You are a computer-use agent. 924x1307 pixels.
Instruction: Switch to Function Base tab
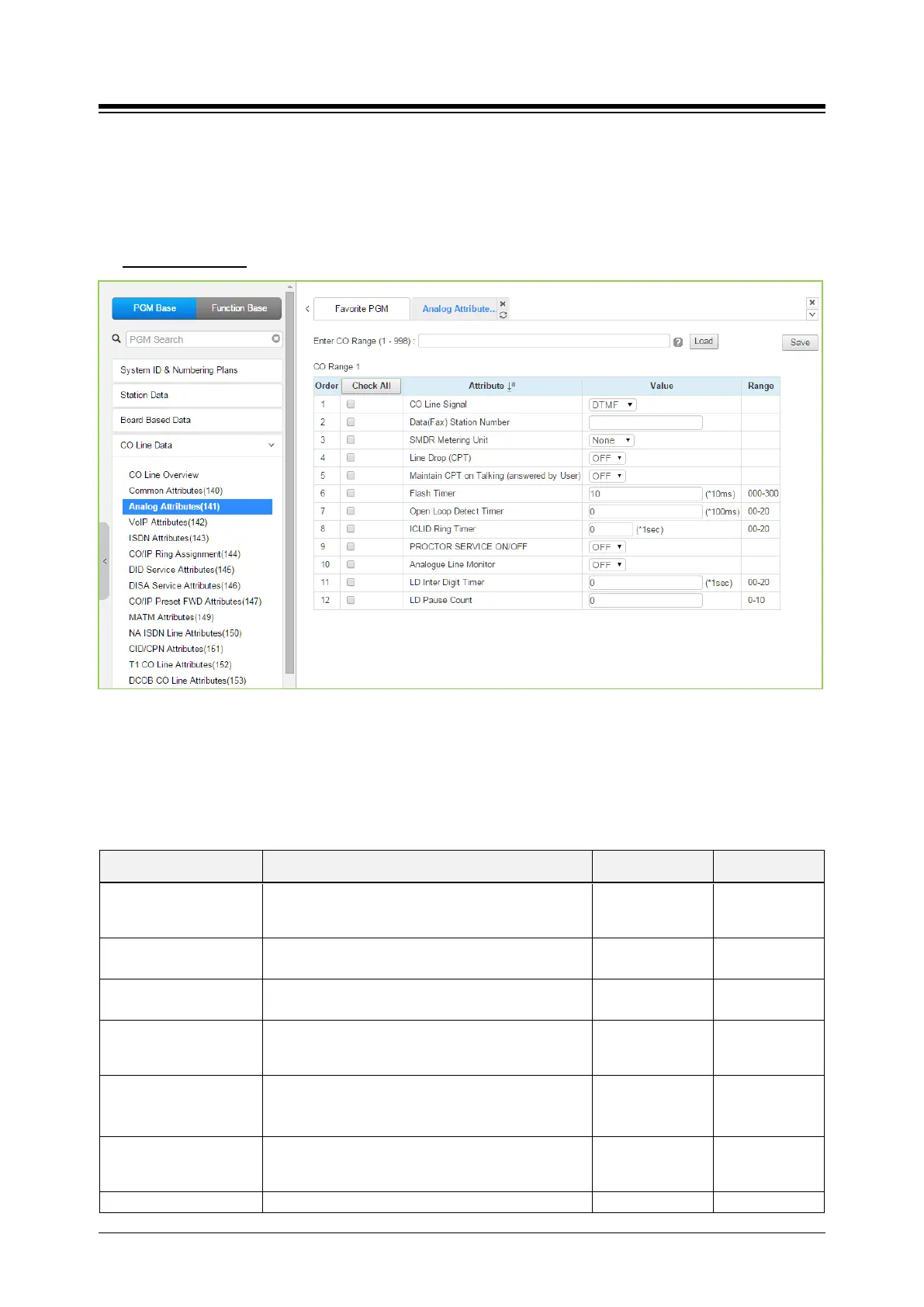tap(239, 308)
